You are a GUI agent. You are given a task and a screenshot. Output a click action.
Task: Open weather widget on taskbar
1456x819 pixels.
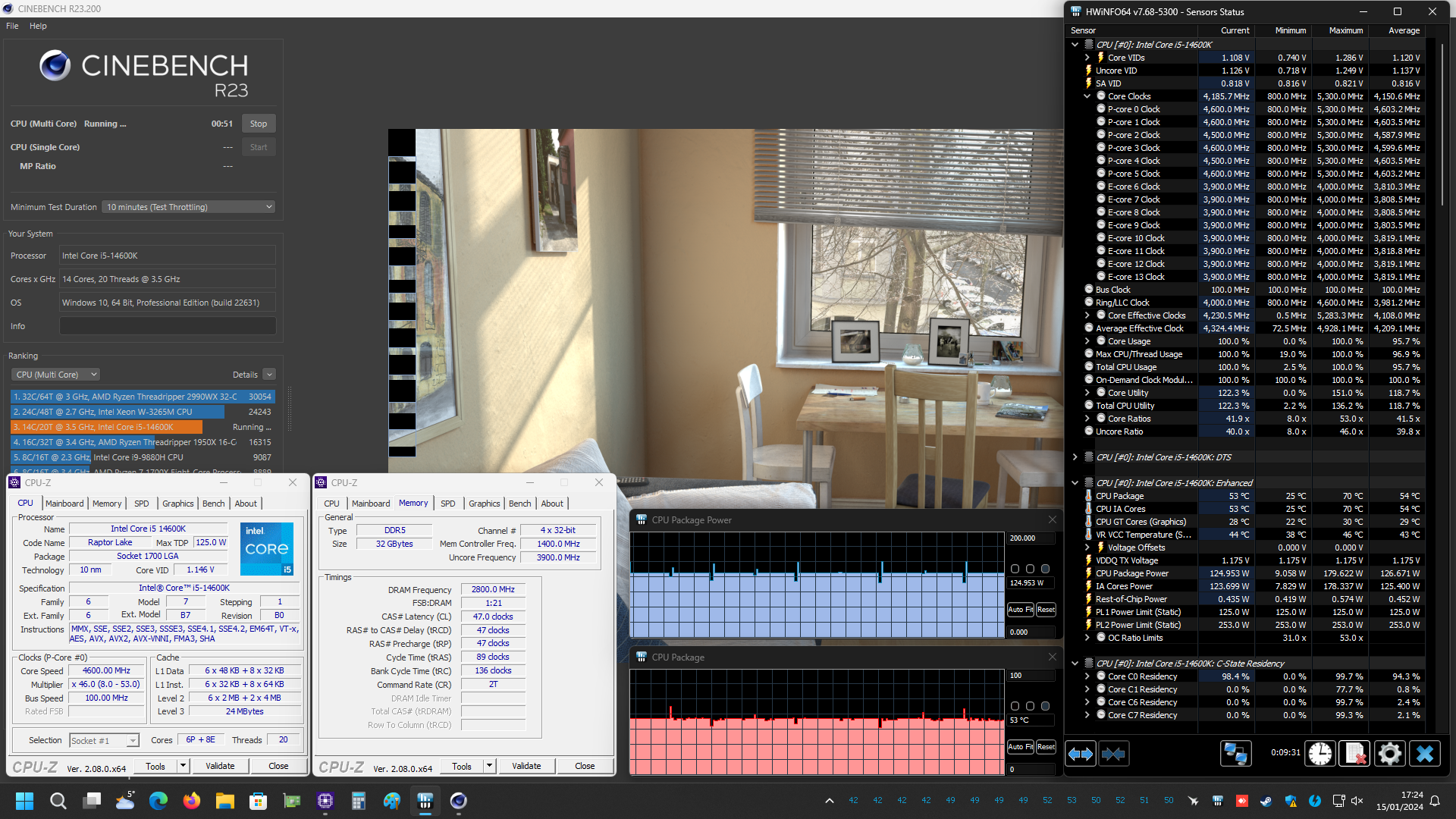point(125,801)
